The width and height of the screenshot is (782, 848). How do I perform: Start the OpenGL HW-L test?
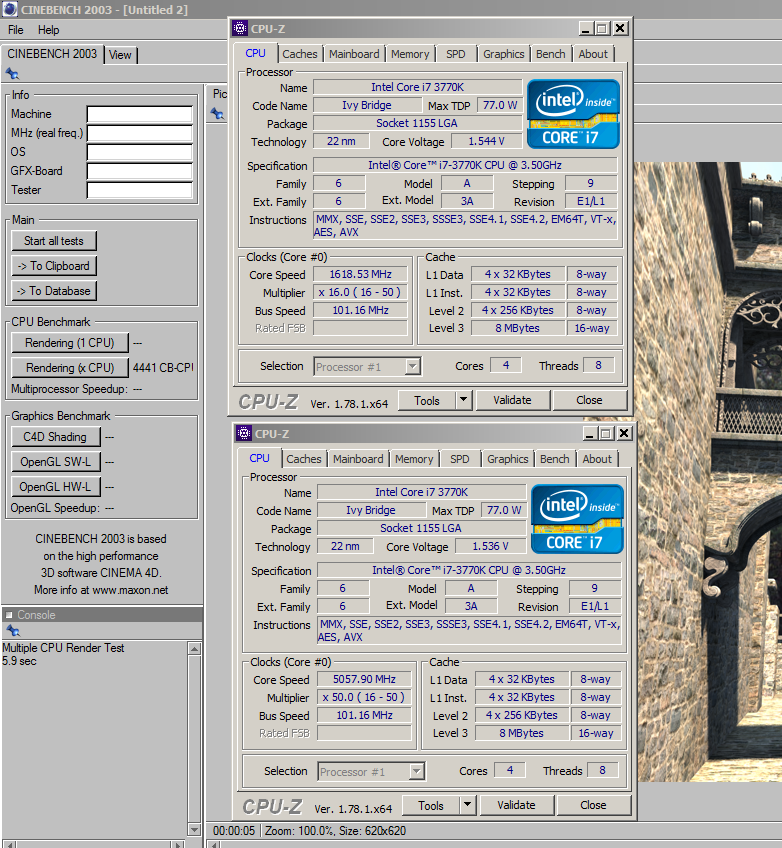[x=55, y=487]
